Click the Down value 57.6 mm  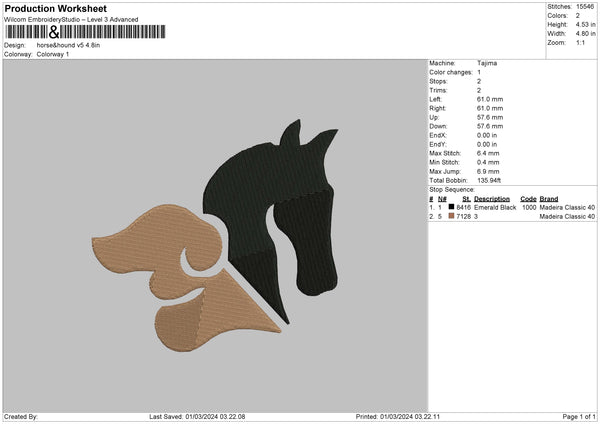pyautogui.click(x=490, y=126)
